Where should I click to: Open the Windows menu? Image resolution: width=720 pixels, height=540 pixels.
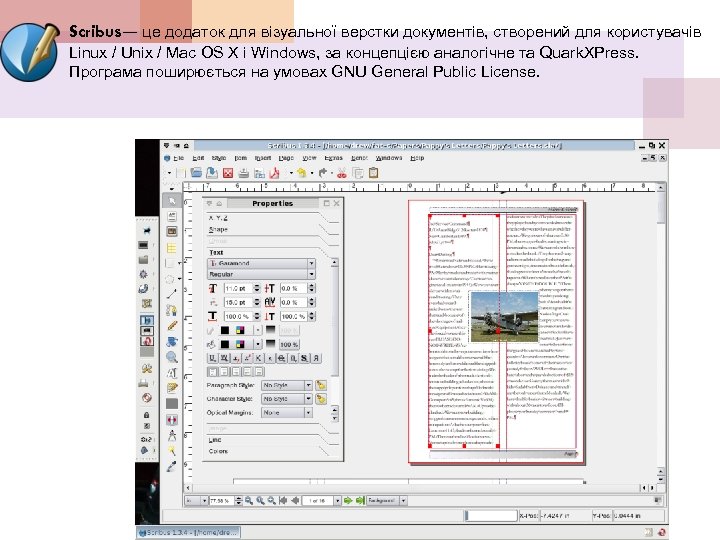pyautogui.click(x=388, y=158)
